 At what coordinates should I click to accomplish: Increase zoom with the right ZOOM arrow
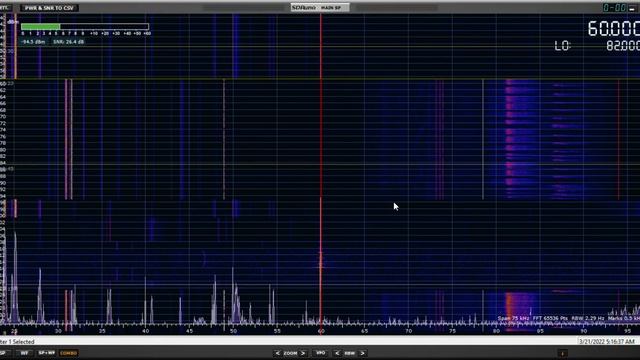click(x=303, y=353)
